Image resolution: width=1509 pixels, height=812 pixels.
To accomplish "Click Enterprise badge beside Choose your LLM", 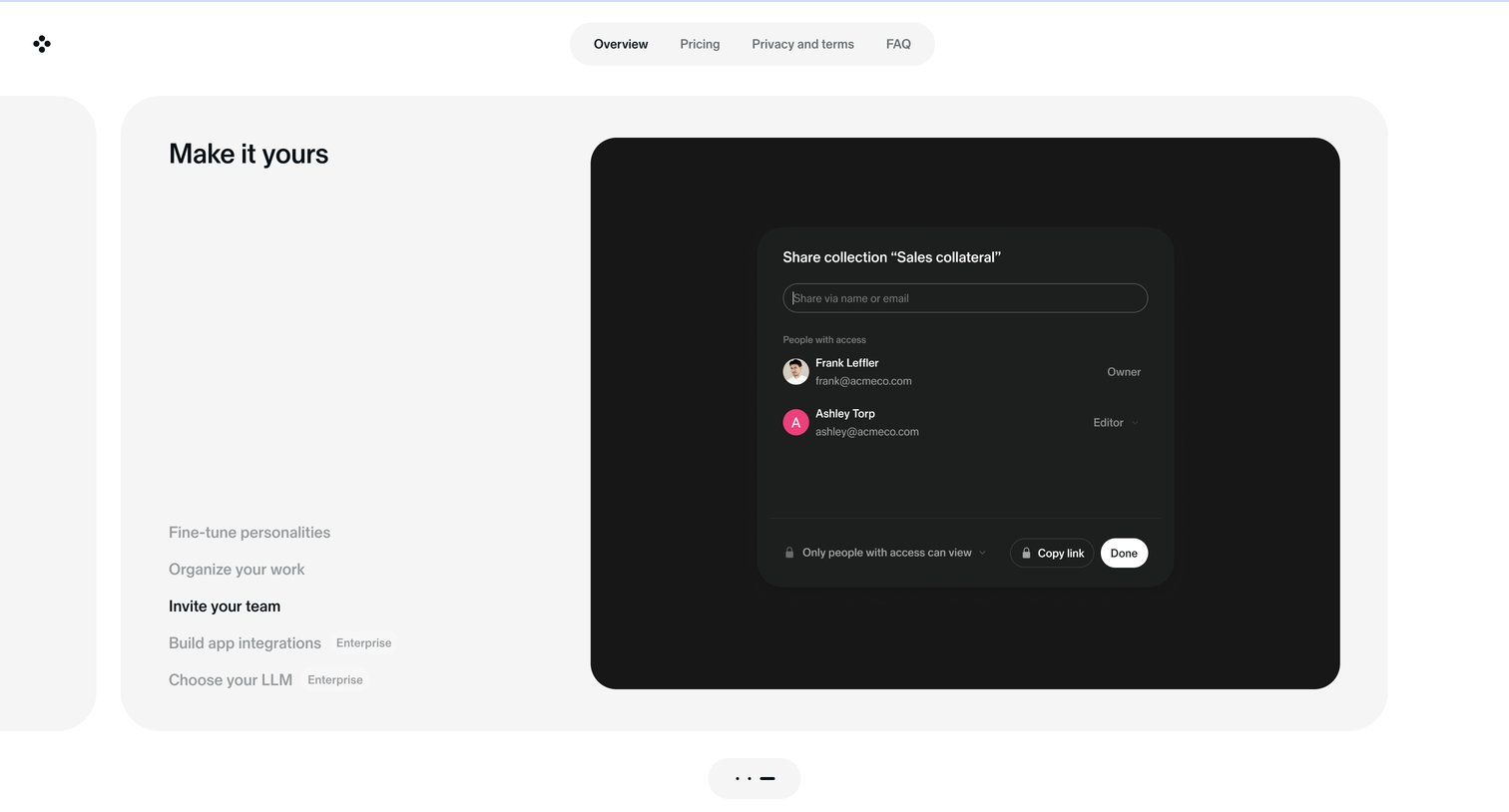I will pos(335,680).
